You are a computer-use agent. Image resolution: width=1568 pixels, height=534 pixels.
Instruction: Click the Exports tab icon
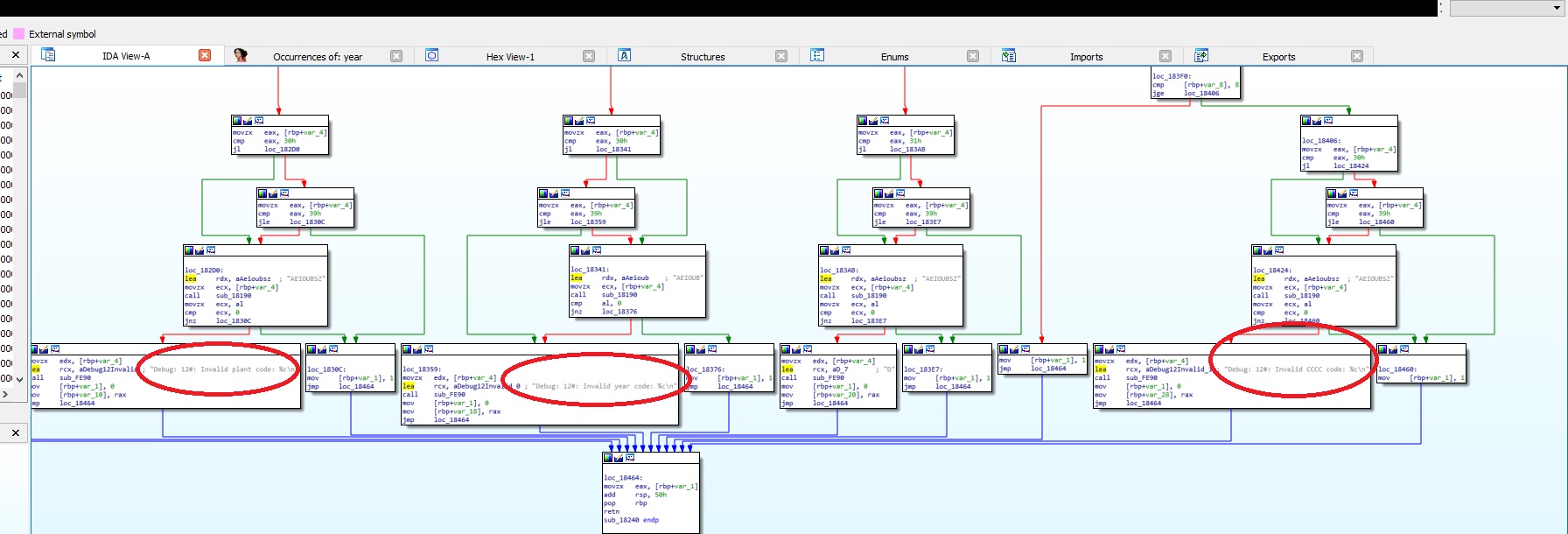[x=1201, y=55]
